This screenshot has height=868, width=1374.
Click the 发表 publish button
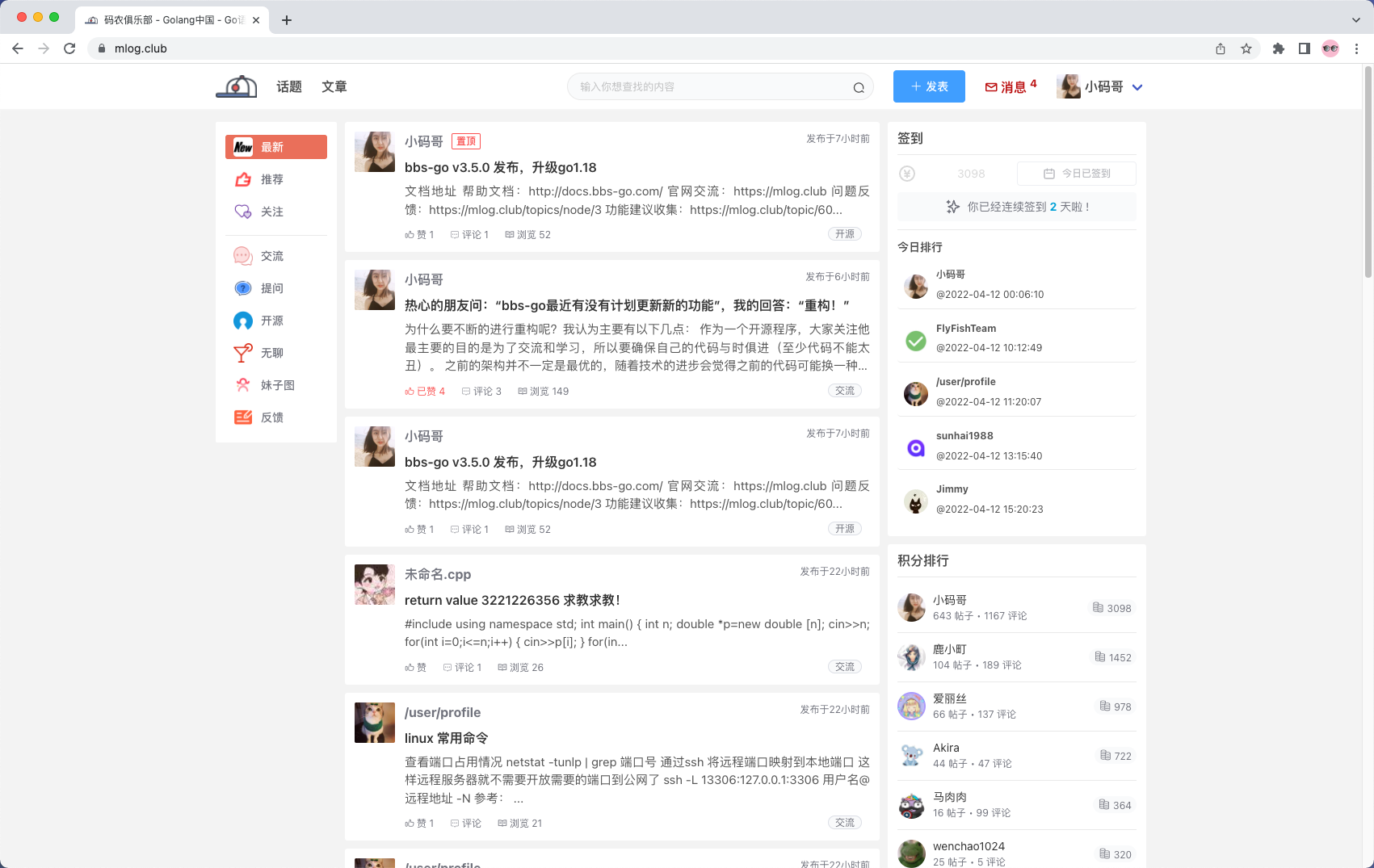pyautogui.click(x=928, y=86)
